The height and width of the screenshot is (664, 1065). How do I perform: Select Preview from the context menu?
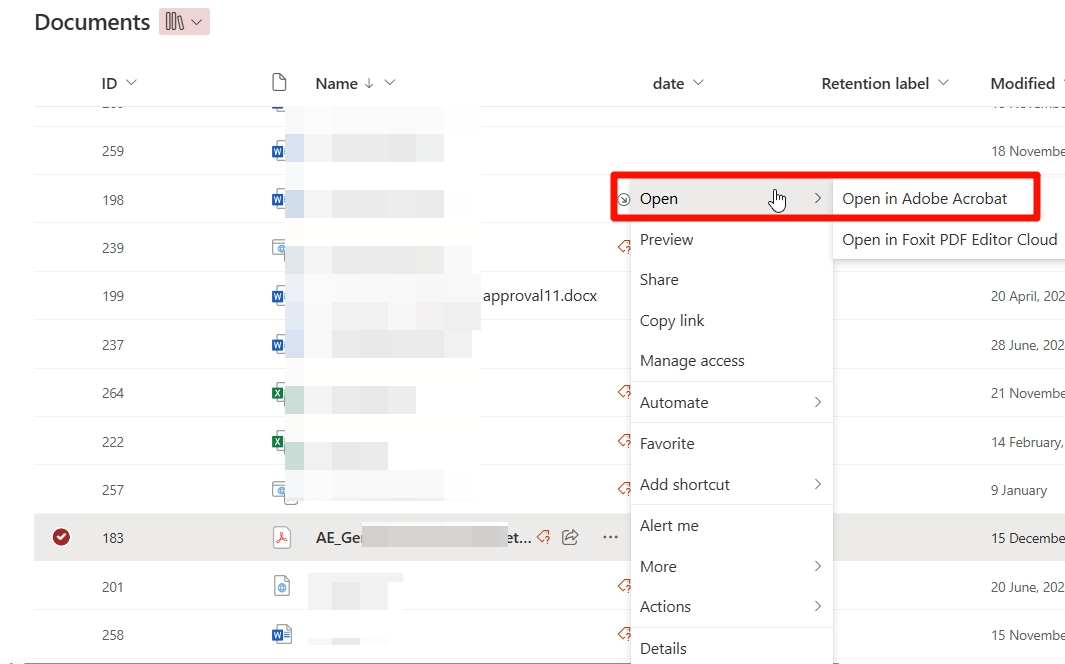666,239
